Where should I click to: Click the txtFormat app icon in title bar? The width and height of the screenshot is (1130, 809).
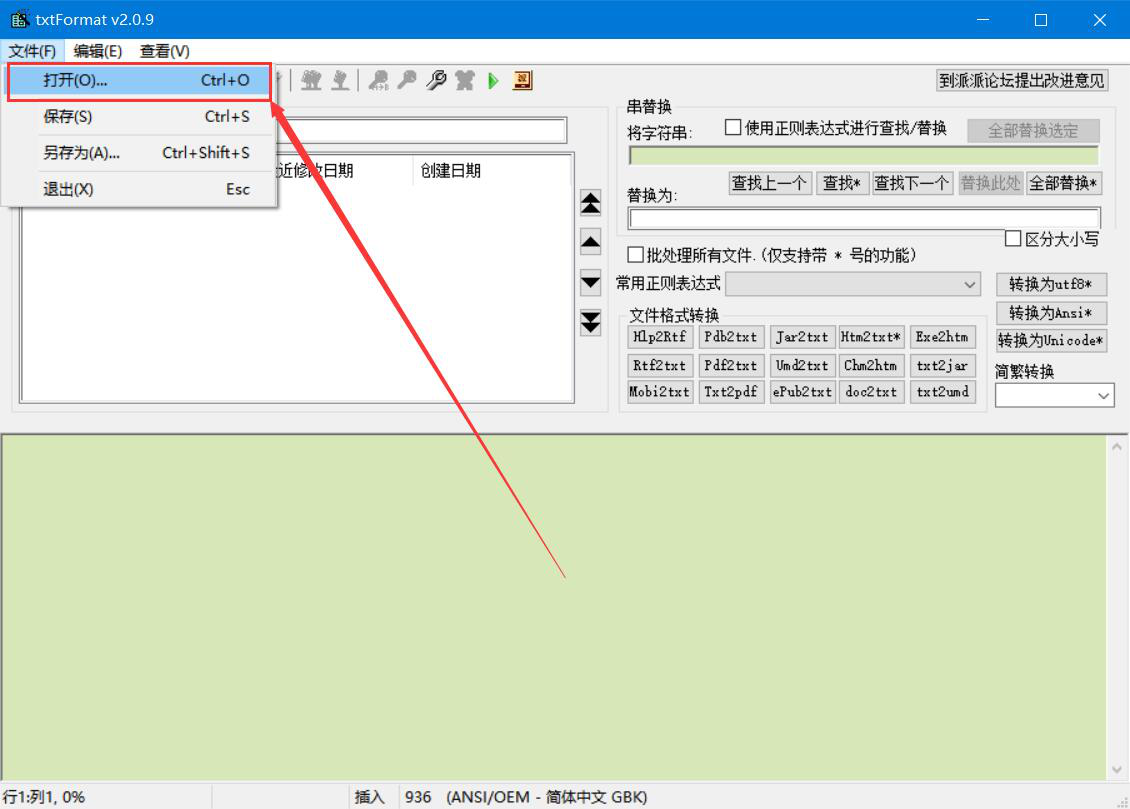coord(19,19)
